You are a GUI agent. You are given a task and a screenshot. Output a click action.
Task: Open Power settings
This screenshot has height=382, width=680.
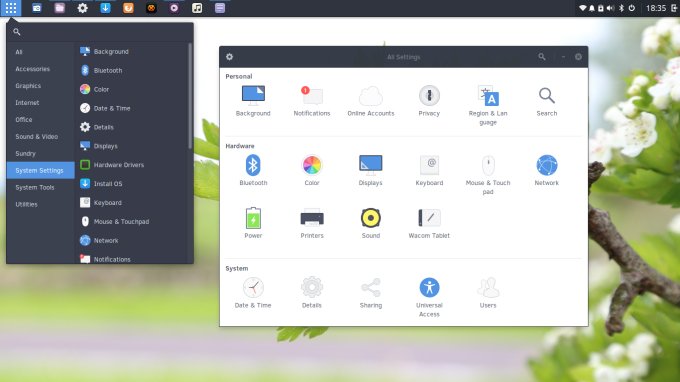(253, 223)
